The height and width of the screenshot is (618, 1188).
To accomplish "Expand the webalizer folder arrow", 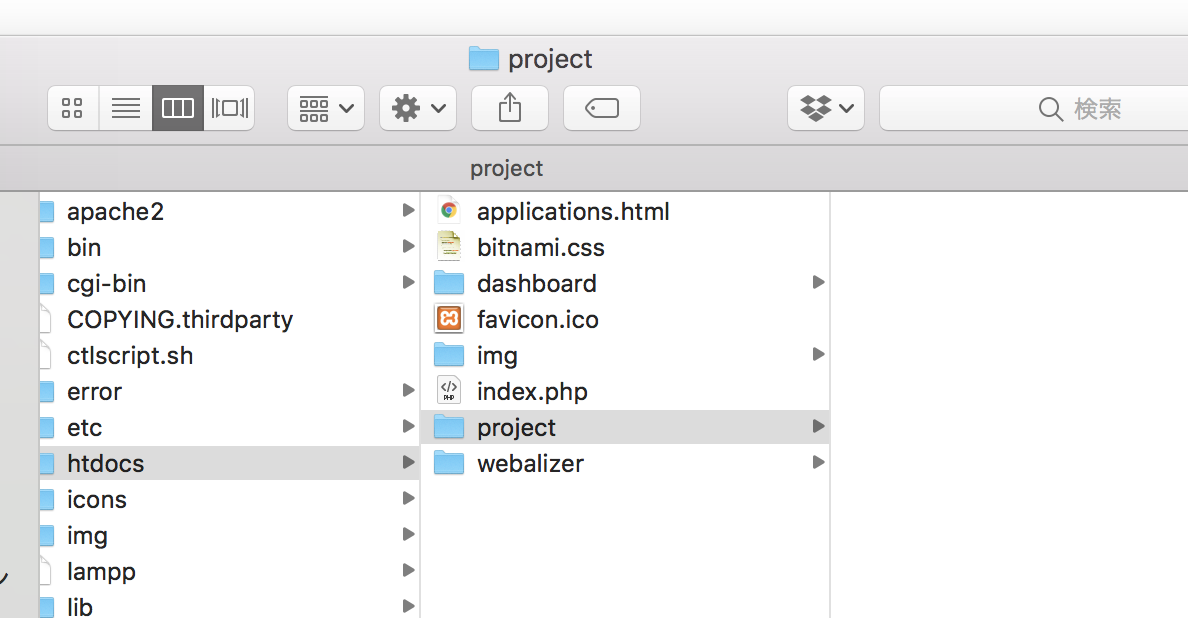I will tap(818, 463).
